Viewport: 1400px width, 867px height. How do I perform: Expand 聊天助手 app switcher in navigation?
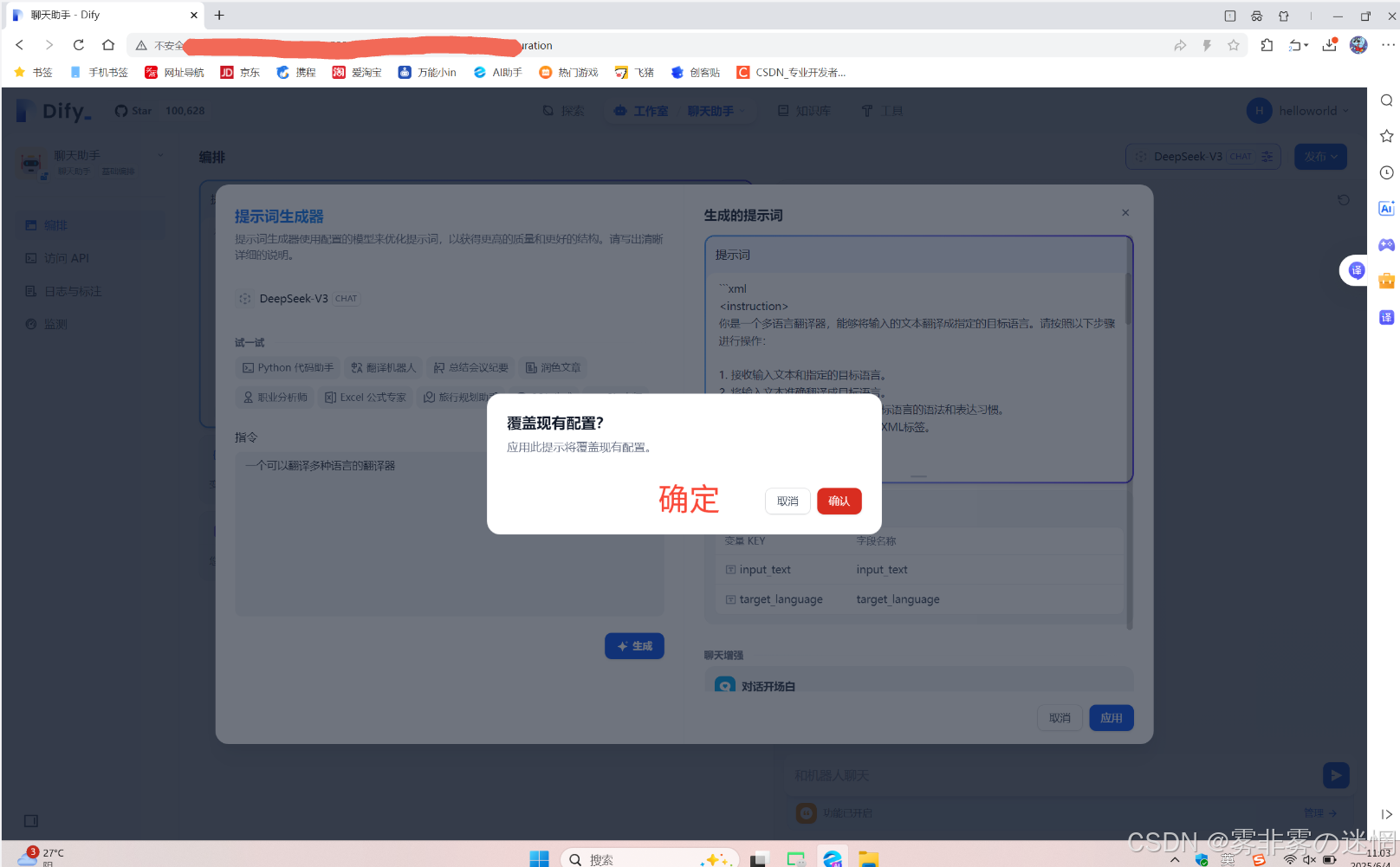point(716,111)
